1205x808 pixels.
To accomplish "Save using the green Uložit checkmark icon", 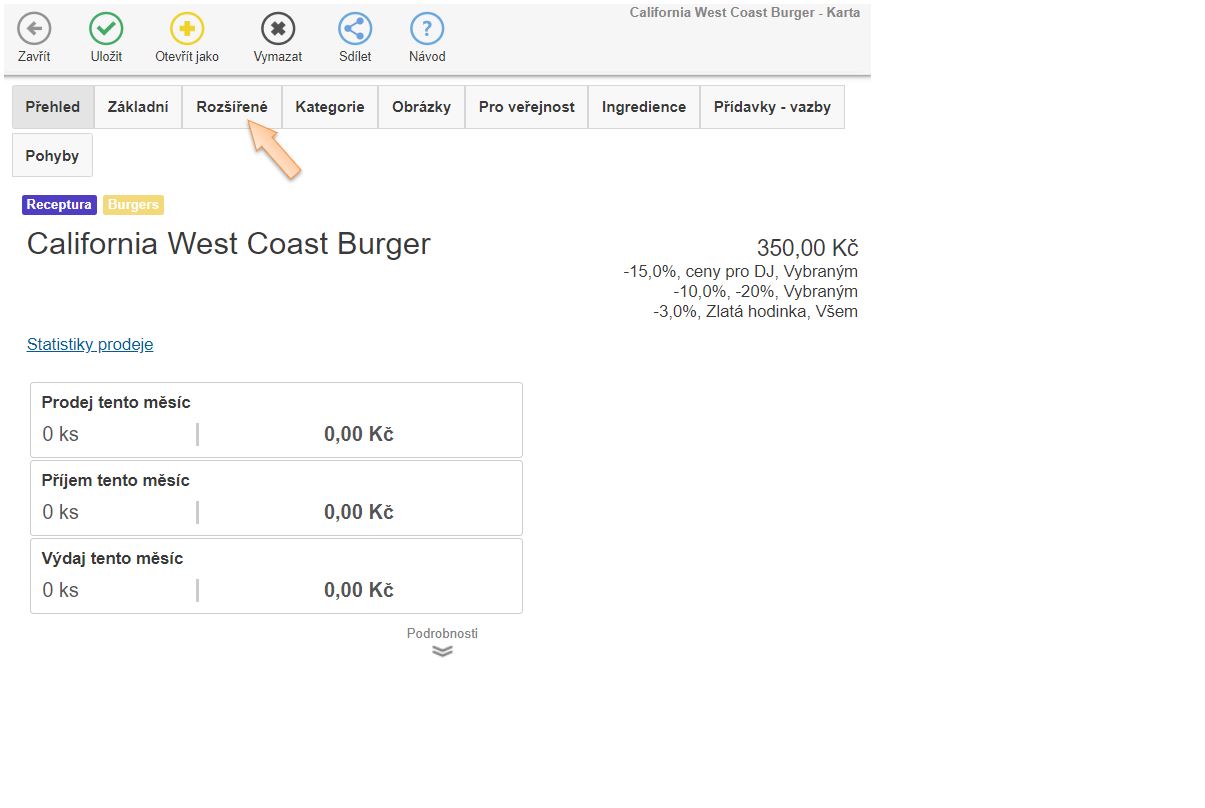I will coord(106,29).
